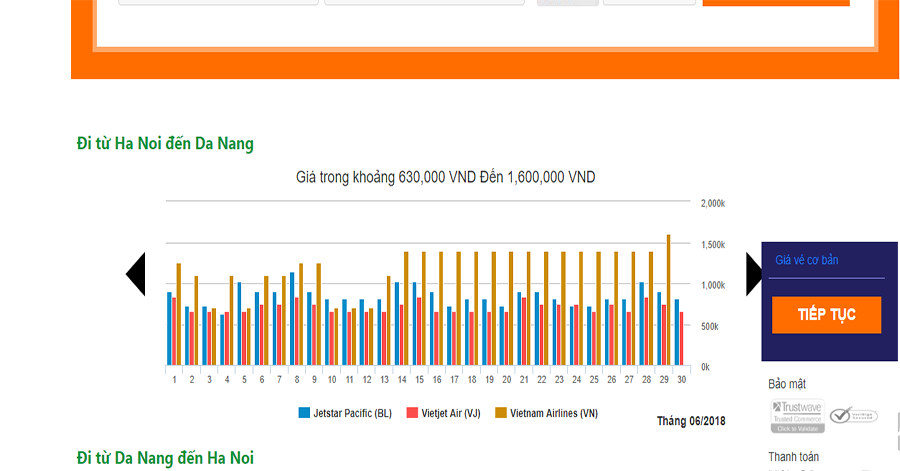
Task: Click heading Đi từ Ha Noi đến Da Nang
Action: (165, 143)
